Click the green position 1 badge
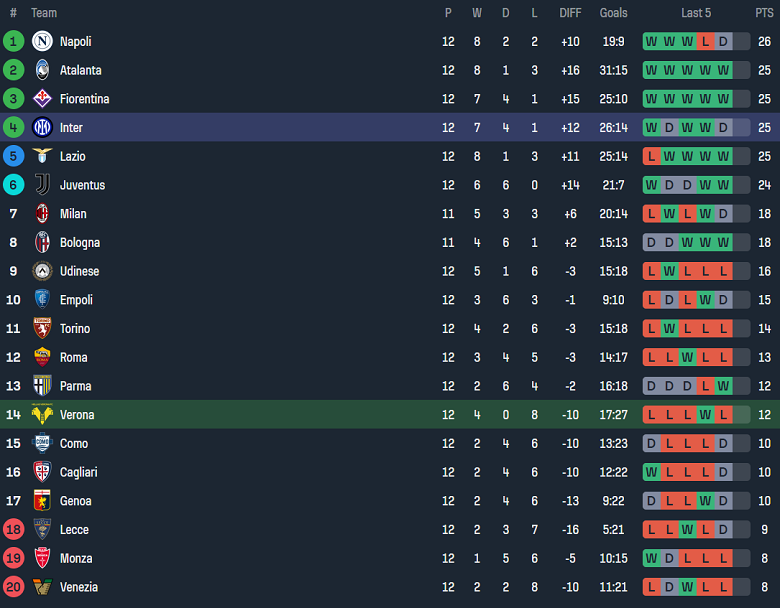Viewport: 780px width, 608px height. (x=13, y=41)
